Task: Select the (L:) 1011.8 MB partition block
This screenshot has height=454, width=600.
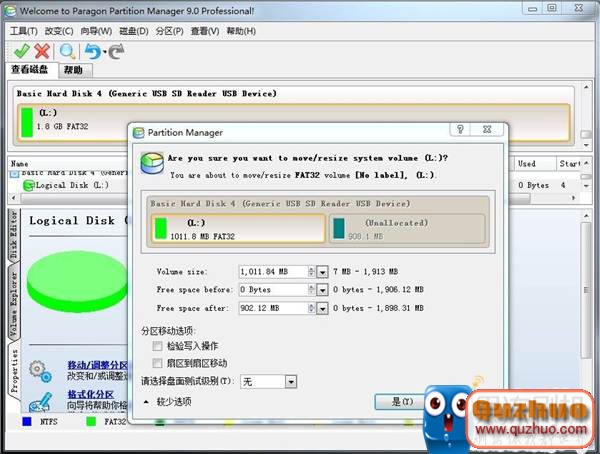Action: pos(238,229)
